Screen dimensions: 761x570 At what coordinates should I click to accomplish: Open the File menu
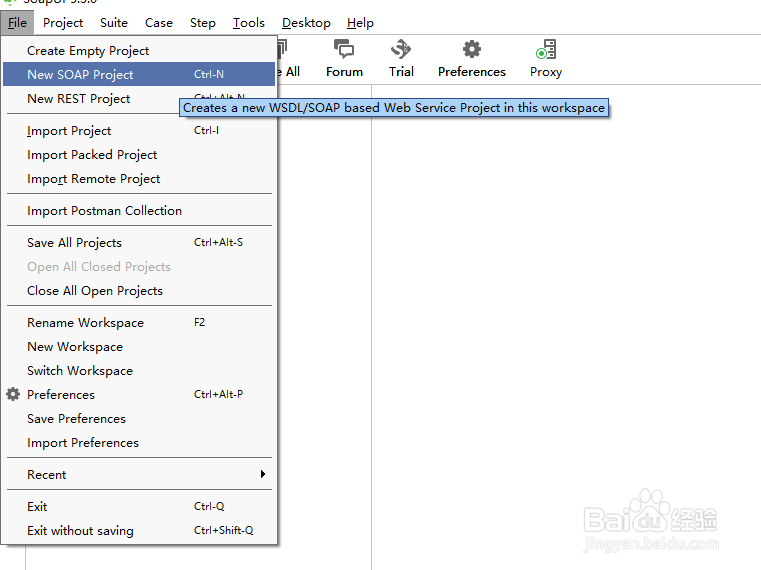[17, 23]
